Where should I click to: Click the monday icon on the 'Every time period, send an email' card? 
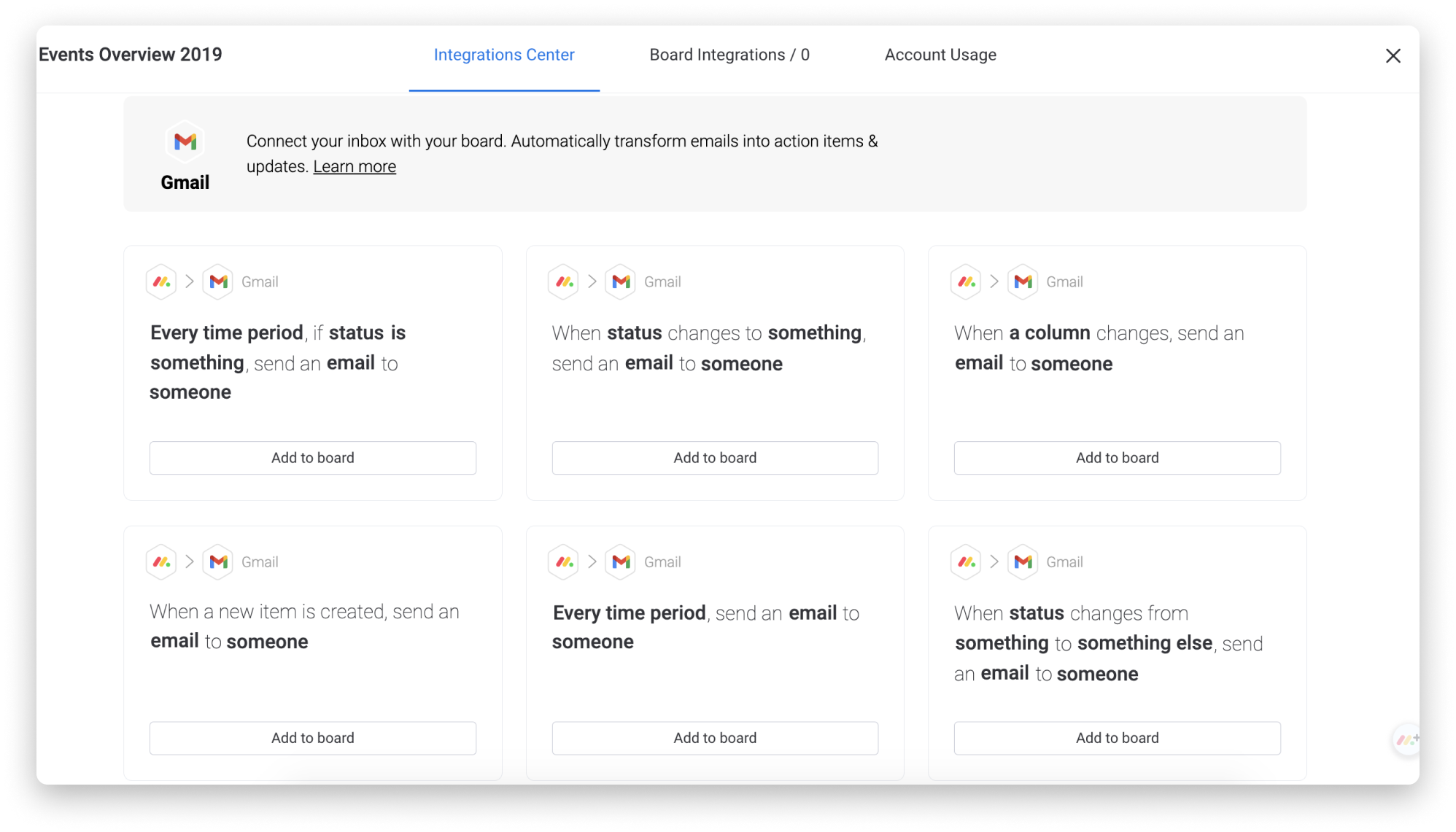[x=564, y=561]
